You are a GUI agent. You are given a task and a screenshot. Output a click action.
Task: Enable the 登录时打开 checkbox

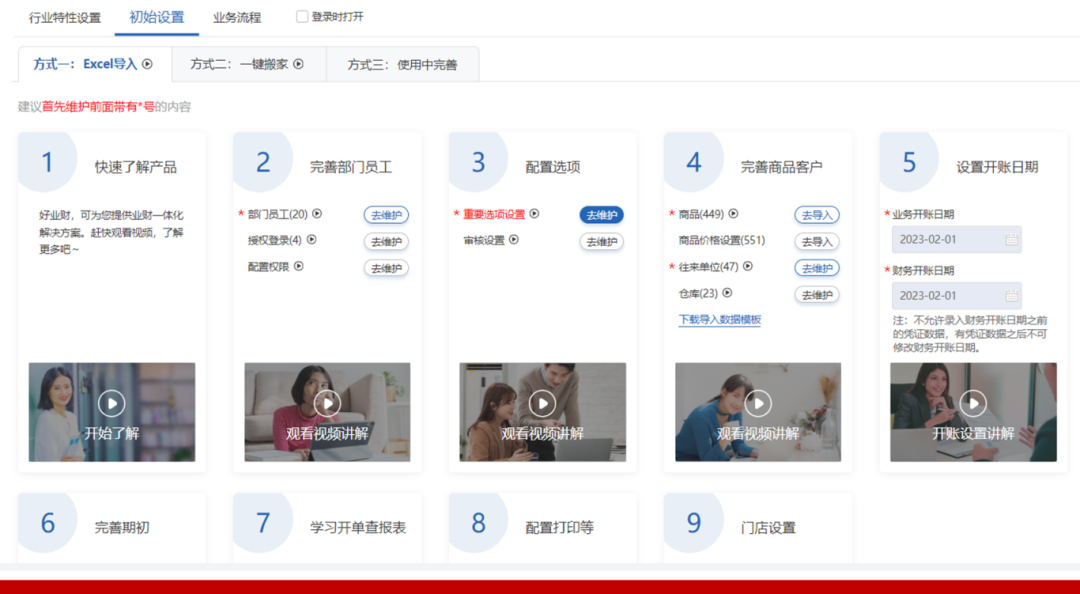click(x=300, y=16)
